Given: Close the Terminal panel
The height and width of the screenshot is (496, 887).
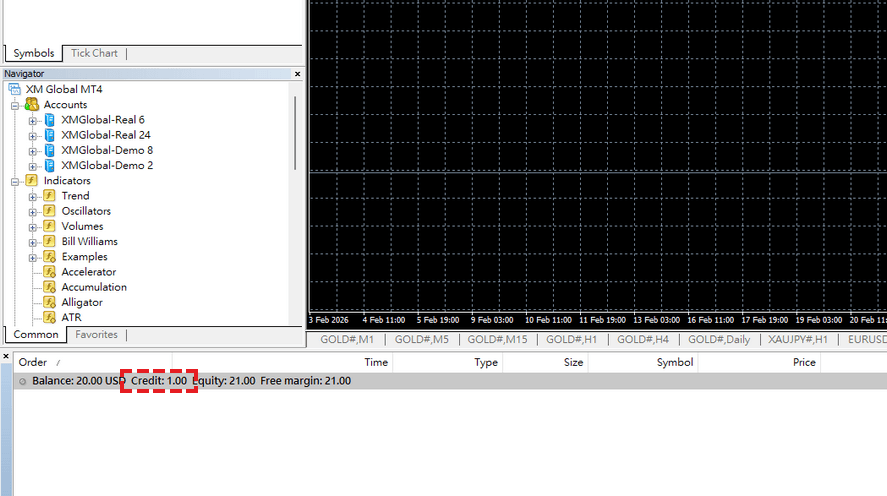Looking at the screenshot, I should click(6, 356).
